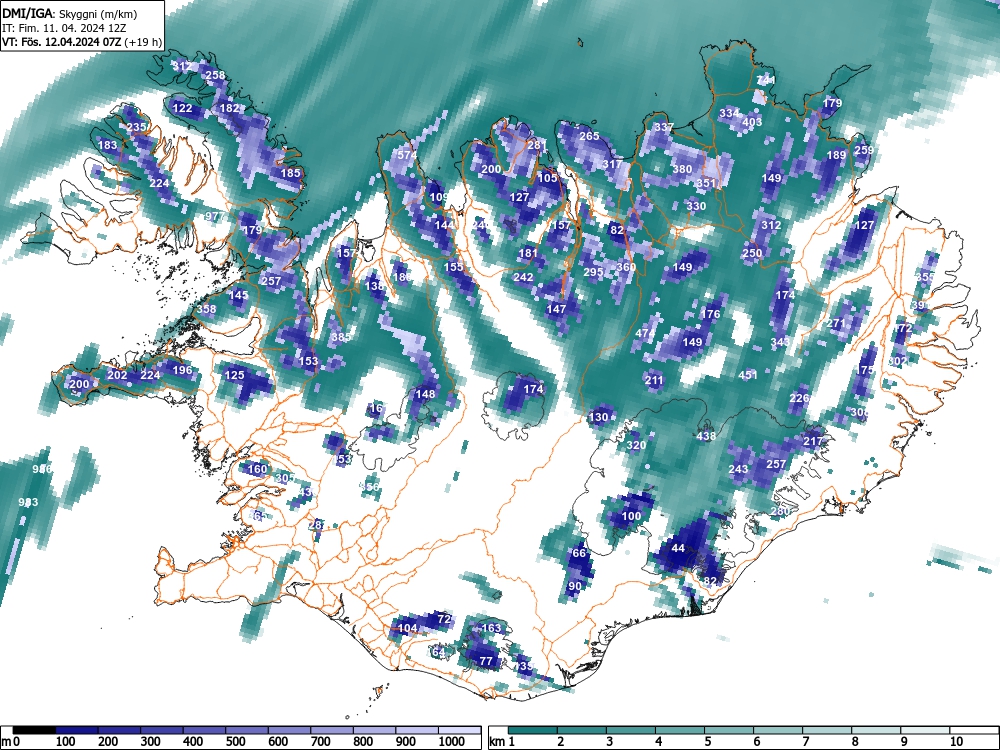The image size is (1000, 750).
Task: Click the visibility label 259
Action: (x=864, y=150)
